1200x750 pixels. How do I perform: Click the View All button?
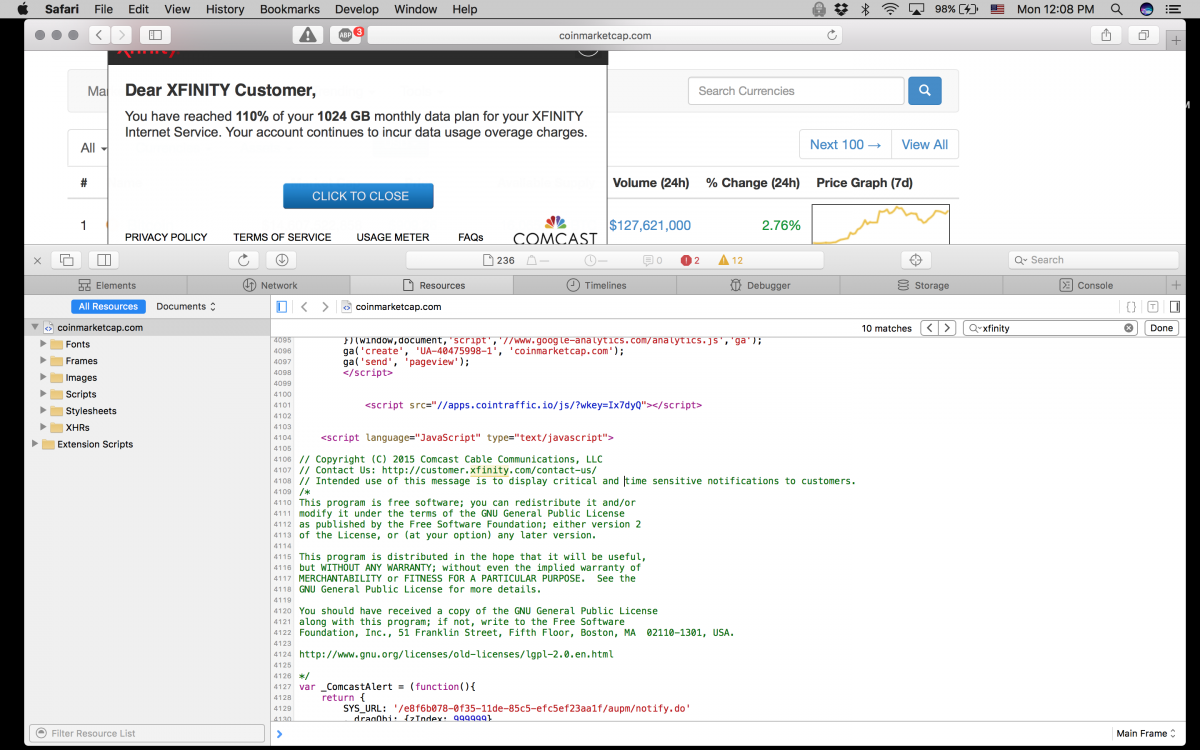pos(925,144)
